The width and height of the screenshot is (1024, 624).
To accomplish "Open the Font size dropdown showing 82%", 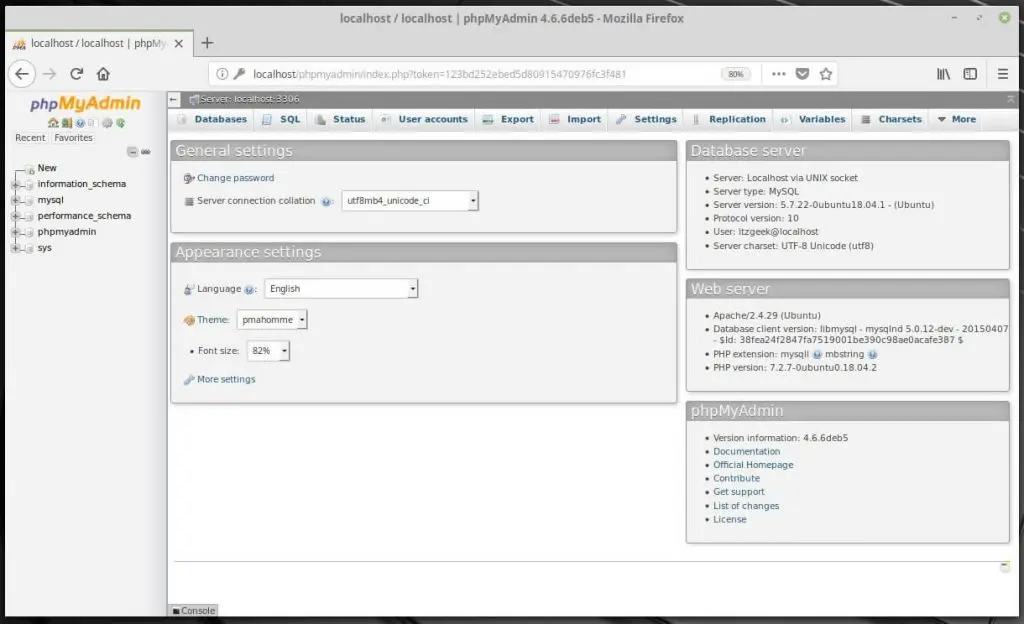I will 268,351.
